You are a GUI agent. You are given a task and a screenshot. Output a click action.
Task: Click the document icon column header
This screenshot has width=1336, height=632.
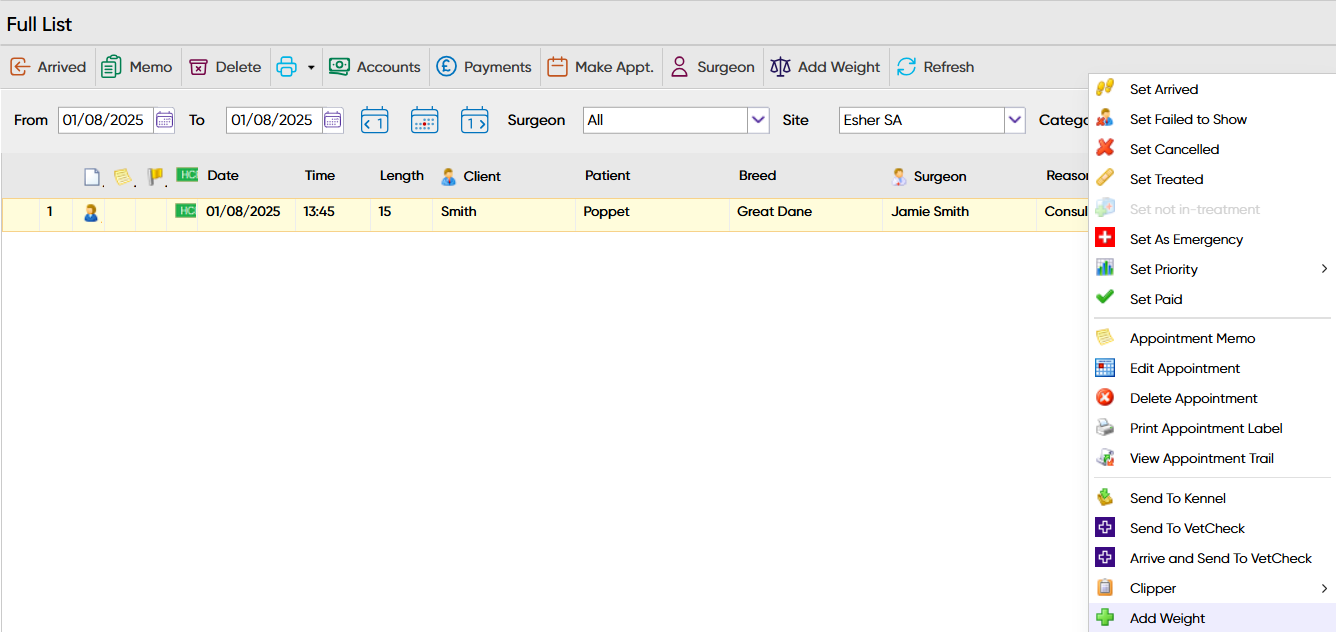tap(91, 177)
